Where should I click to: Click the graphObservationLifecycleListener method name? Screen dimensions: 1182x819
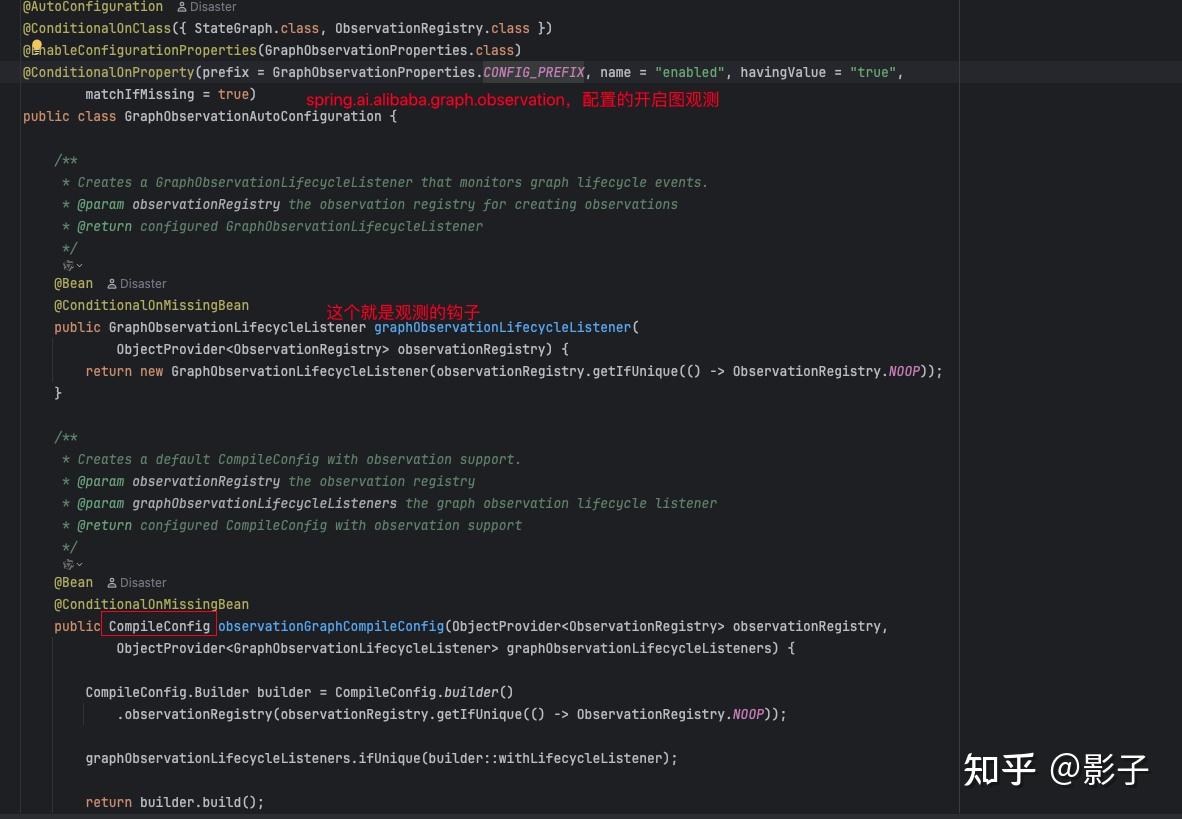(502, 327)
